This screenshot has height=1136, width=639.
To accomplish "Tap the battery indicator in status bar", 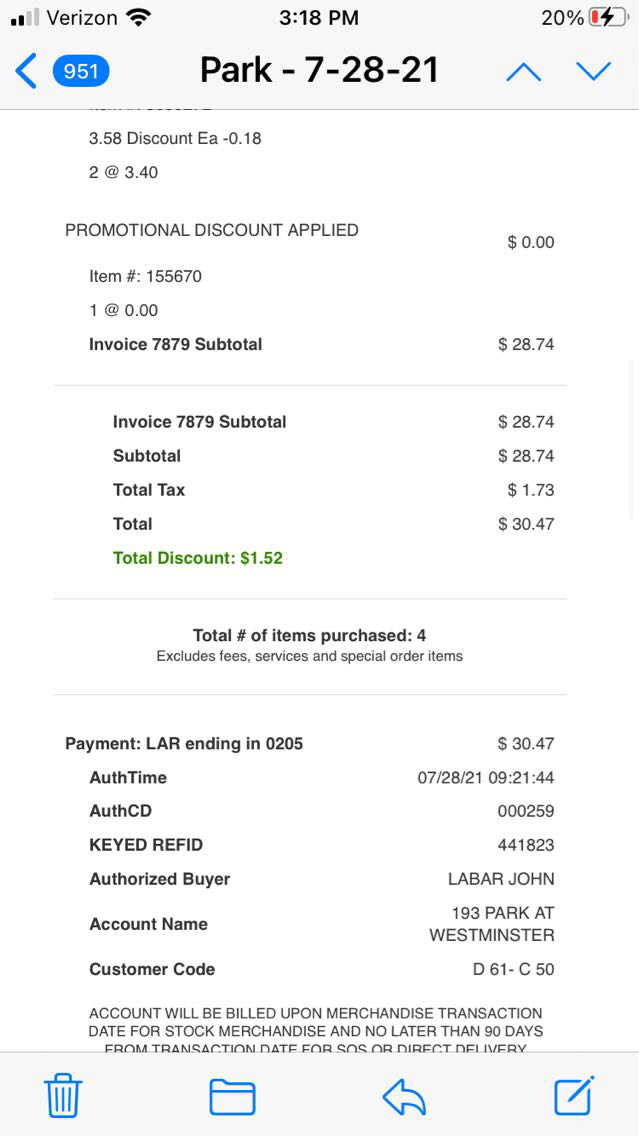I will [x=606, y=18].
